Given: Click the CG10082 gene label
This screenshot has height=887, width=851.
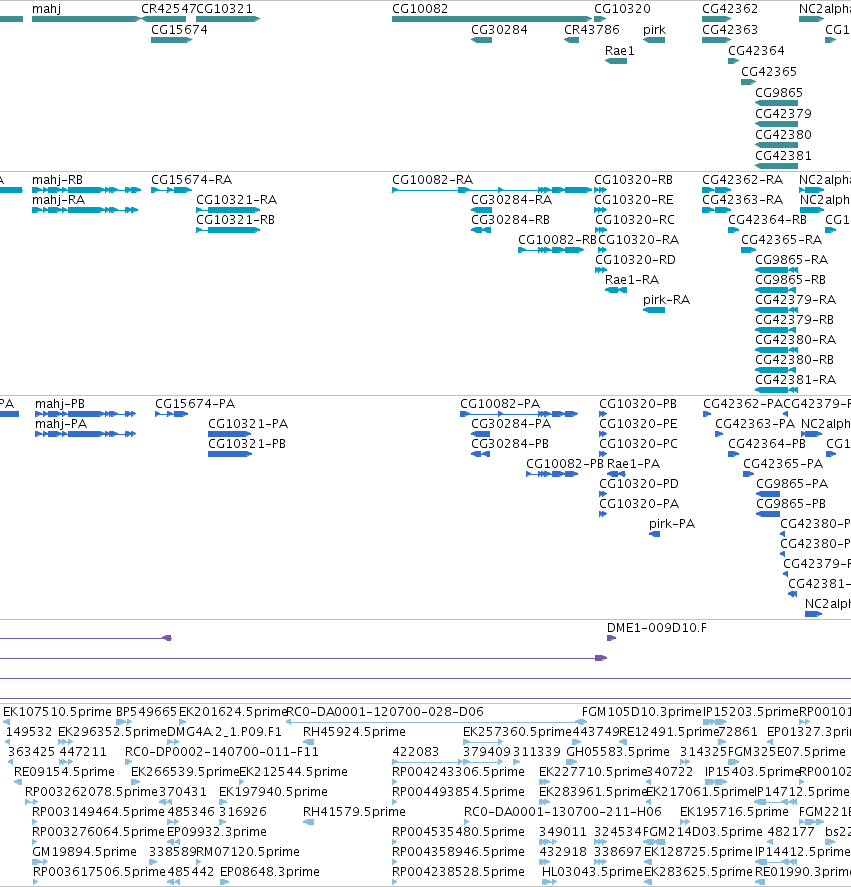Looking at the screenshot, I should (x=420, y=9).
